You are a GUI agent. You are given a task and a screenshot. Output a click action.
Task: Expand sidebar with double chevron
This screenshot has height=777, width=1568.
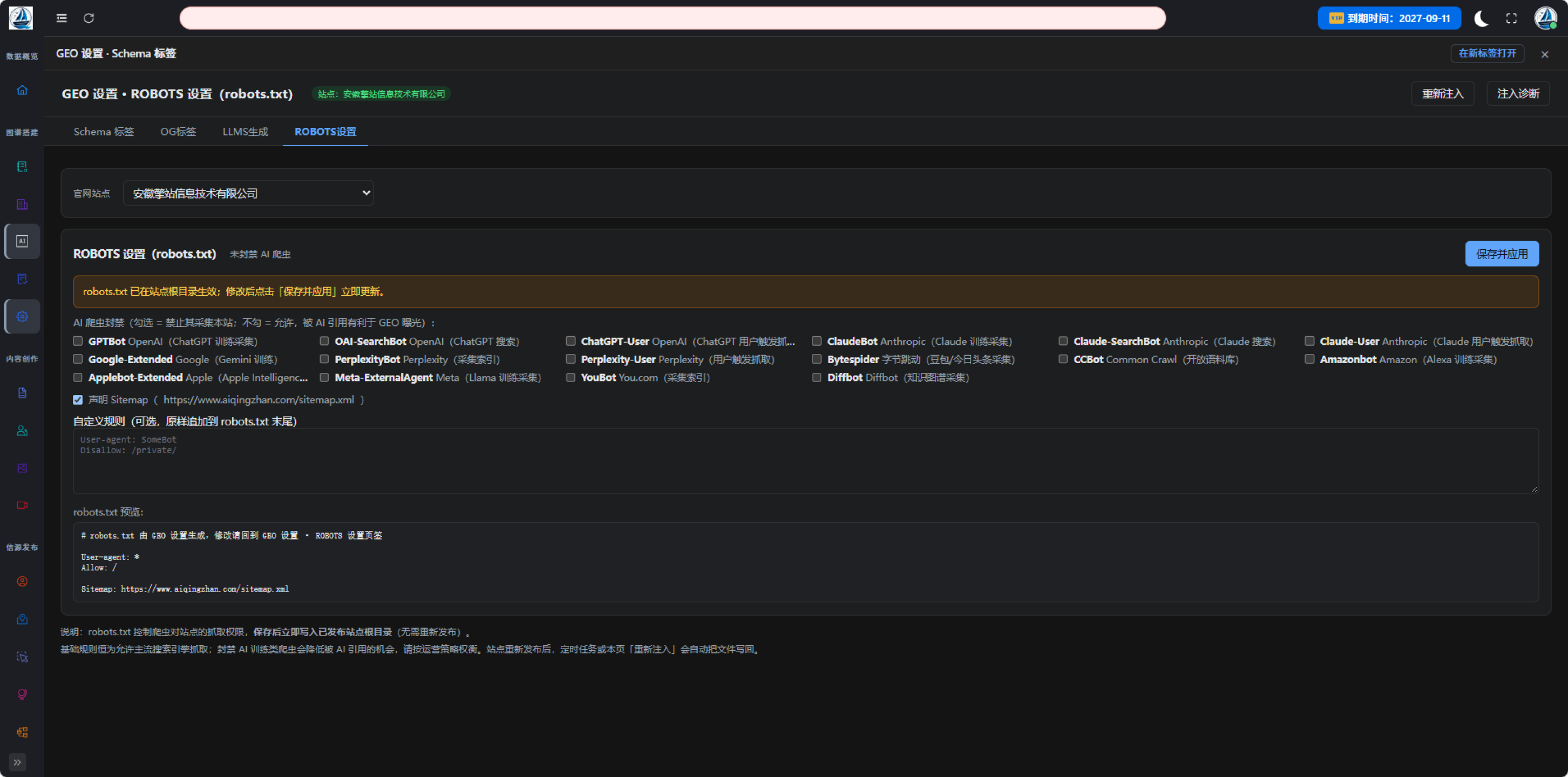point(18,762)
